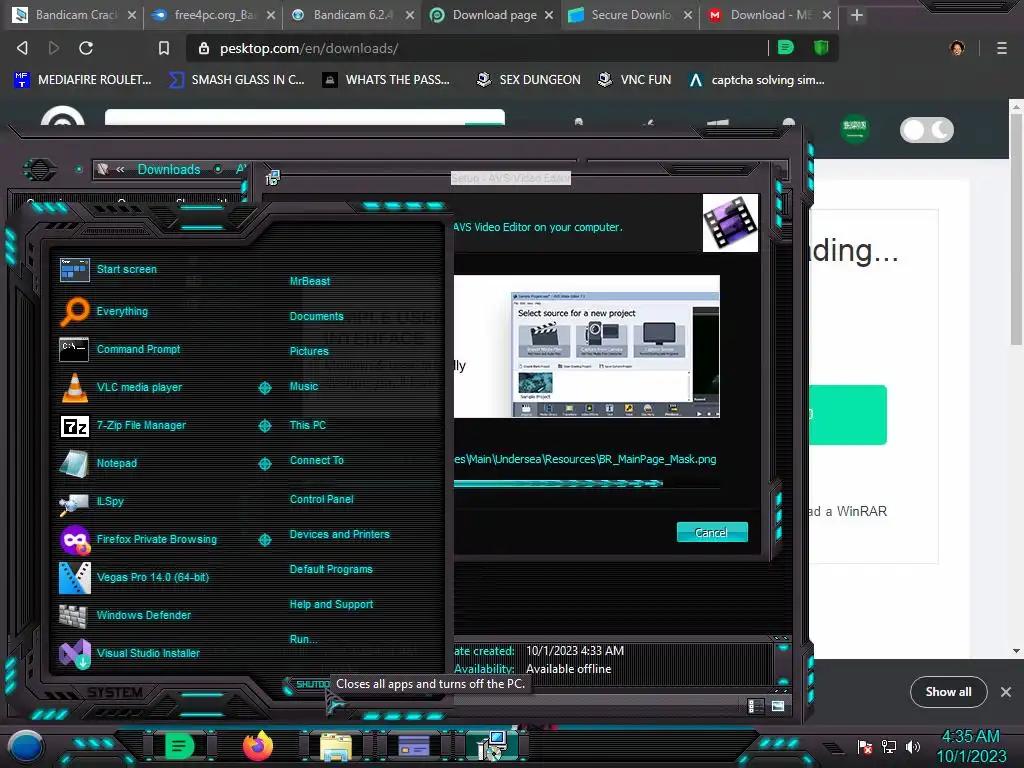Image resolution: width=1024 pixels, height=768 pixels.
Task: Go back in browser
Action: coord(22,48)
